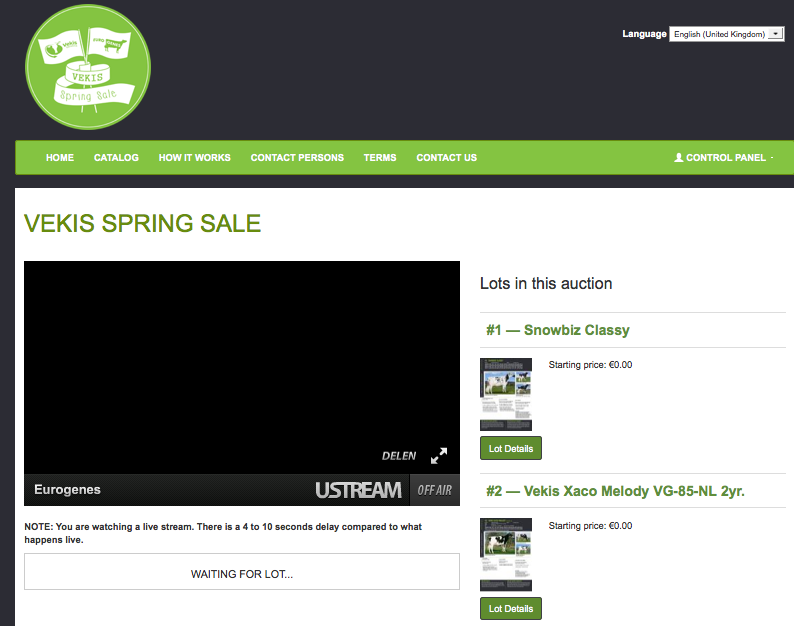The image size is (794, 626).
Task: Select How It Works from navigation
Action: 194,158
